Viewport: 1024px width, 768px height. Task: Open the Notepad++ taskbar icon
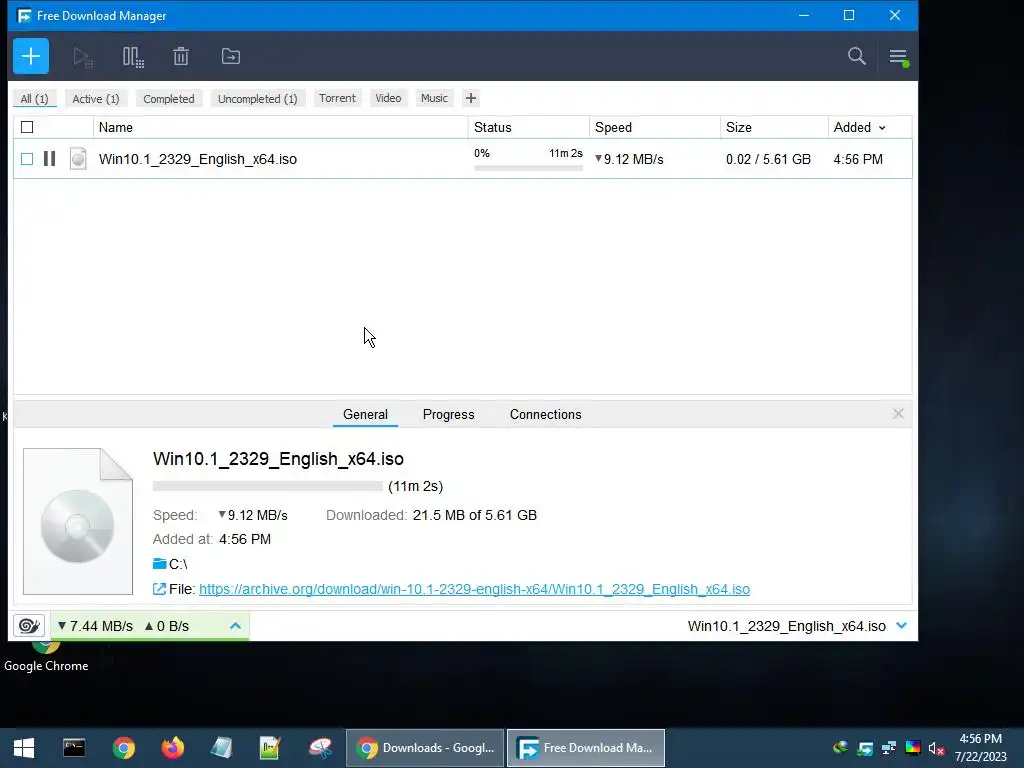coord(270,748)
